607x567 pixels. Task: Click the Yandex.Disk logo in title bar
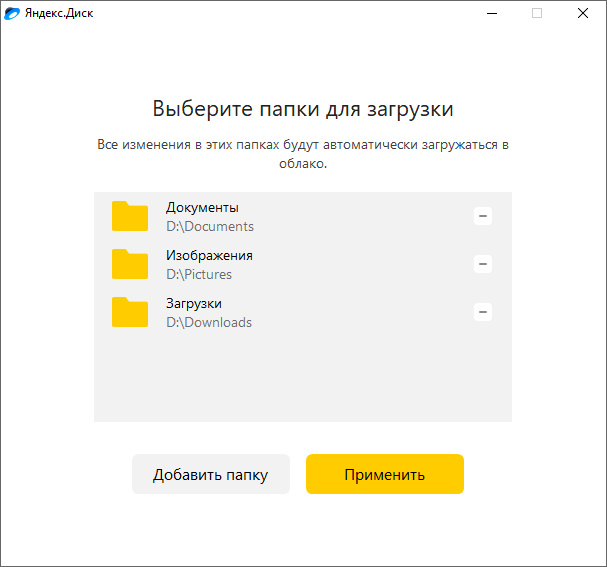pyautogui.click(x=12, y=13)
